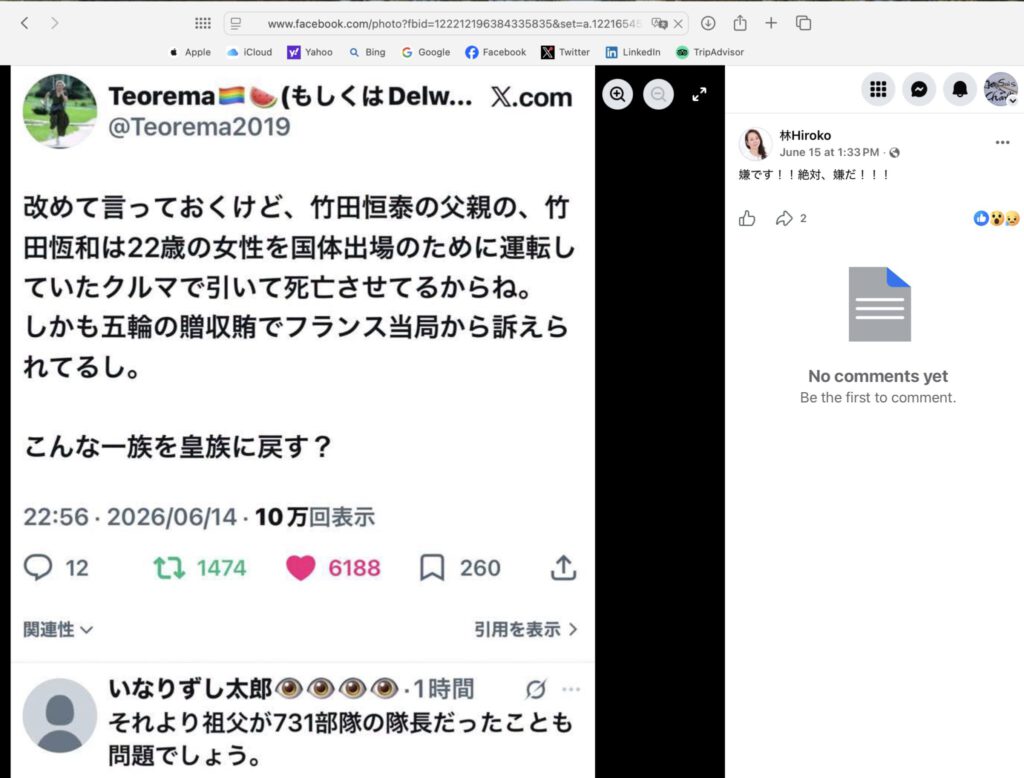Click the retweet icon with 1474
Image resolution: width=1024 pixels, height=778 pixels.
[169, 568]
